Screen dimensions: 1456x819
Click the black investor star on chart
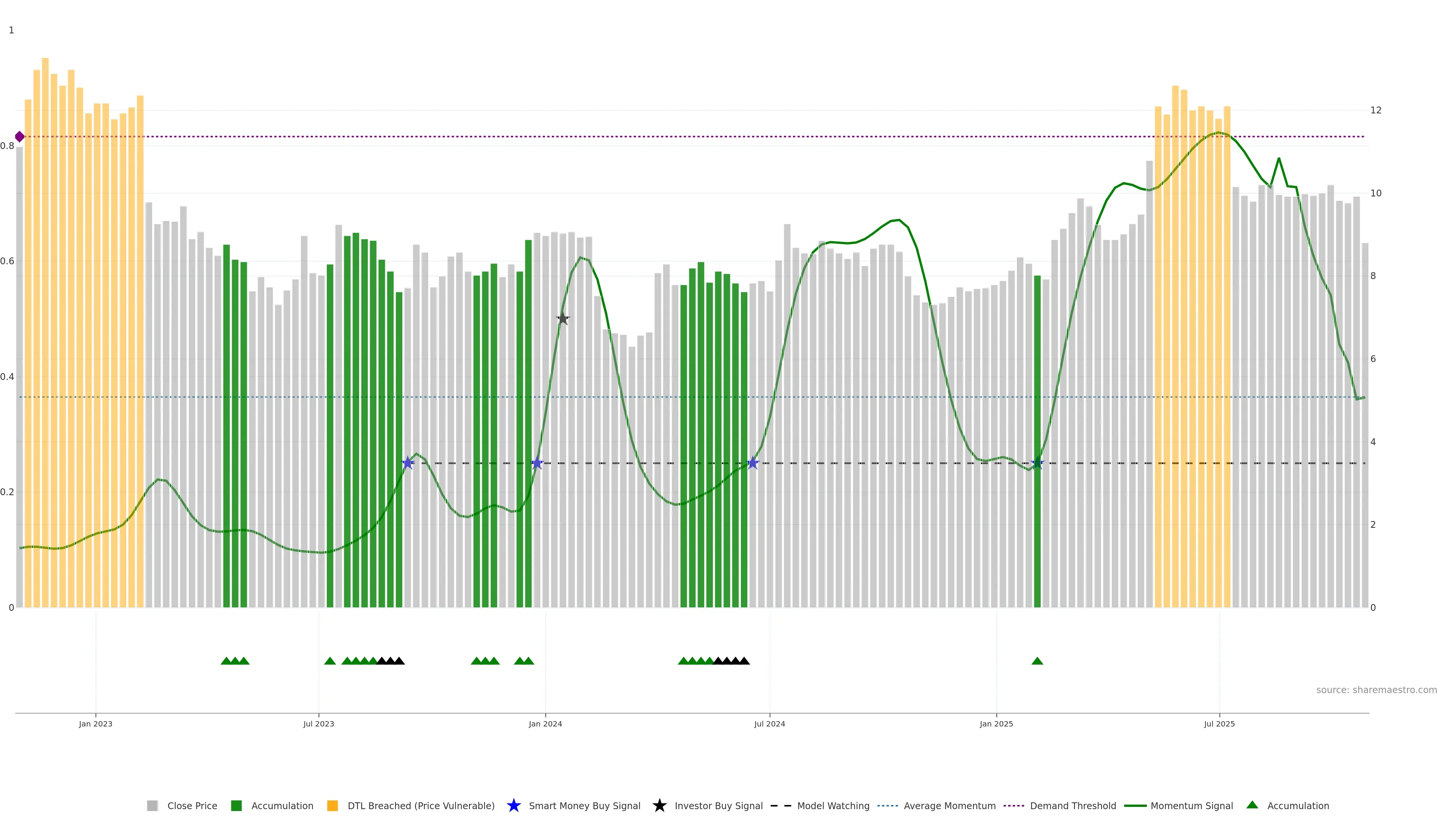click(x=562, y=319)
